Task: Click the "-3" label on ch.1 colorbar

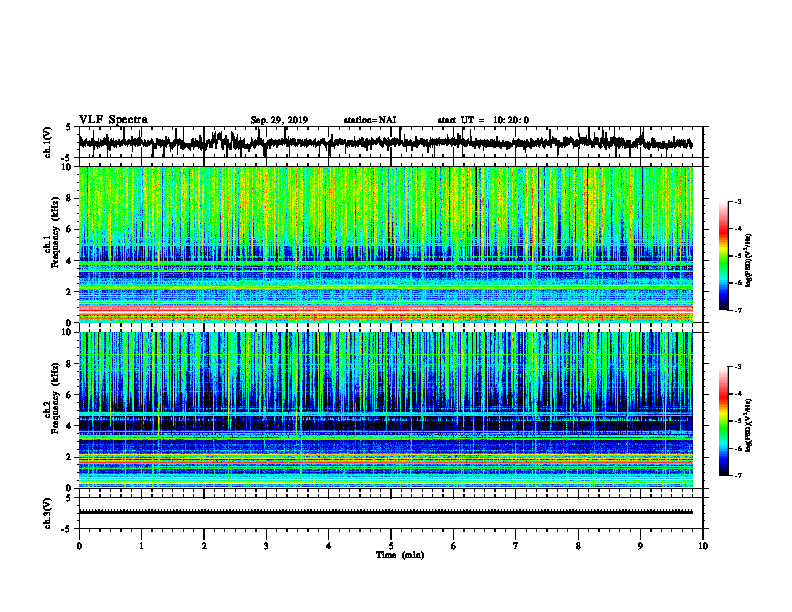Action: [x=738, y=201]
